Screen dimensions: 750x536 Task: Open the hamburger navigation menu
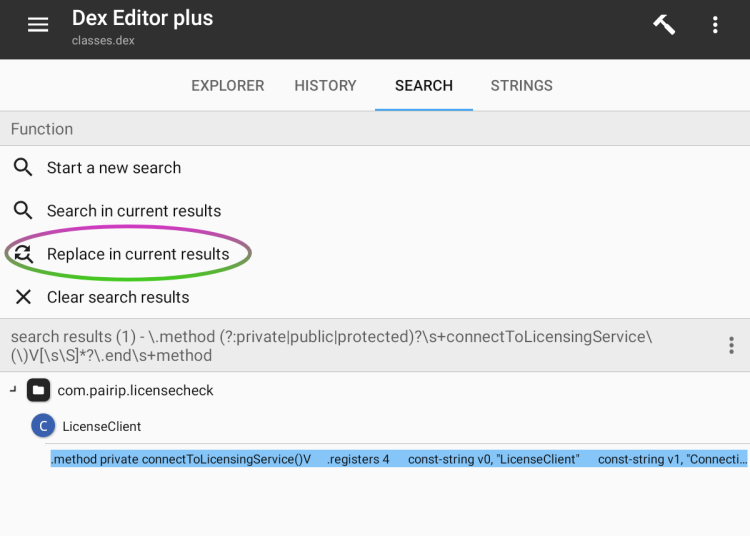(38, 24)
